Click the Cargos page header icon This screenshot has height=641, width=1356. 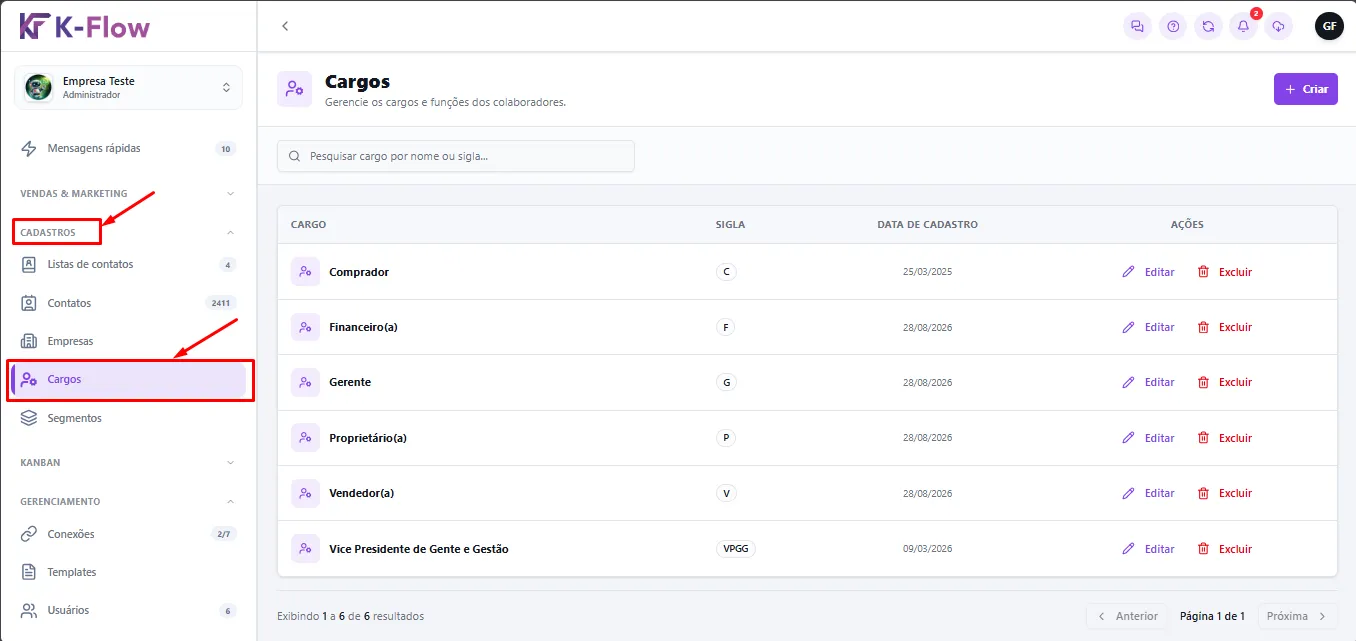294,89
